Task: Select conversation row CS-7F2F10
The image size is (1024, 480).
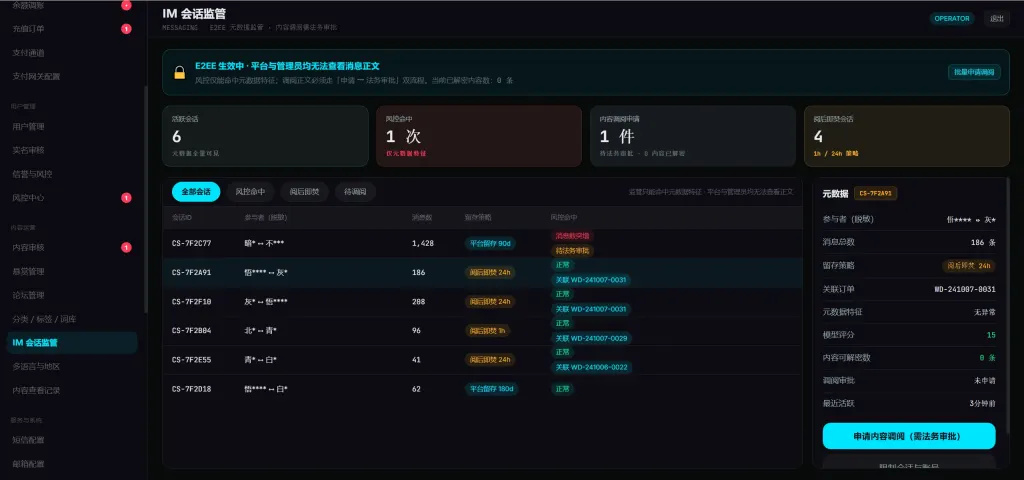Action: pyautogui.click(x=483, y=302)
